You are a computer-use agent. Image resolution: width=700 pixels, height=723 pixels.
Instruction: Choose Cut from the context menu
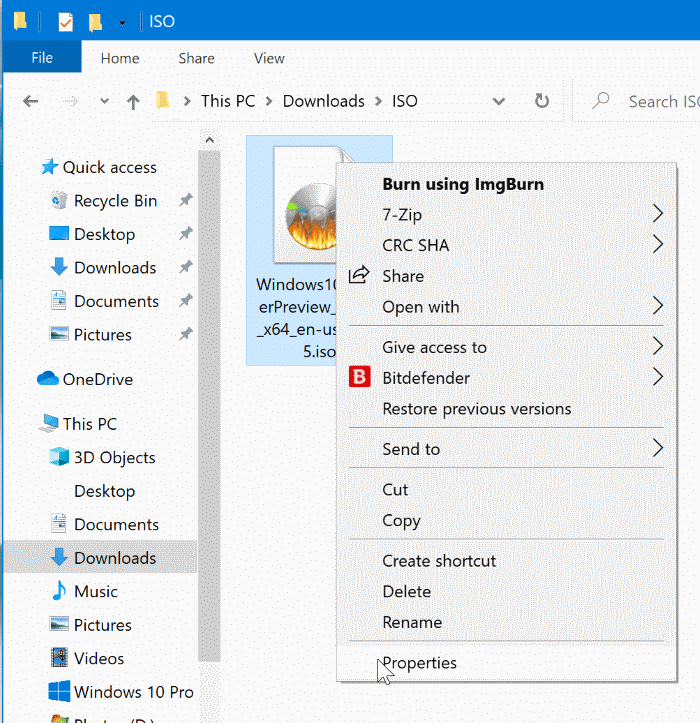(x=506, y=489)
